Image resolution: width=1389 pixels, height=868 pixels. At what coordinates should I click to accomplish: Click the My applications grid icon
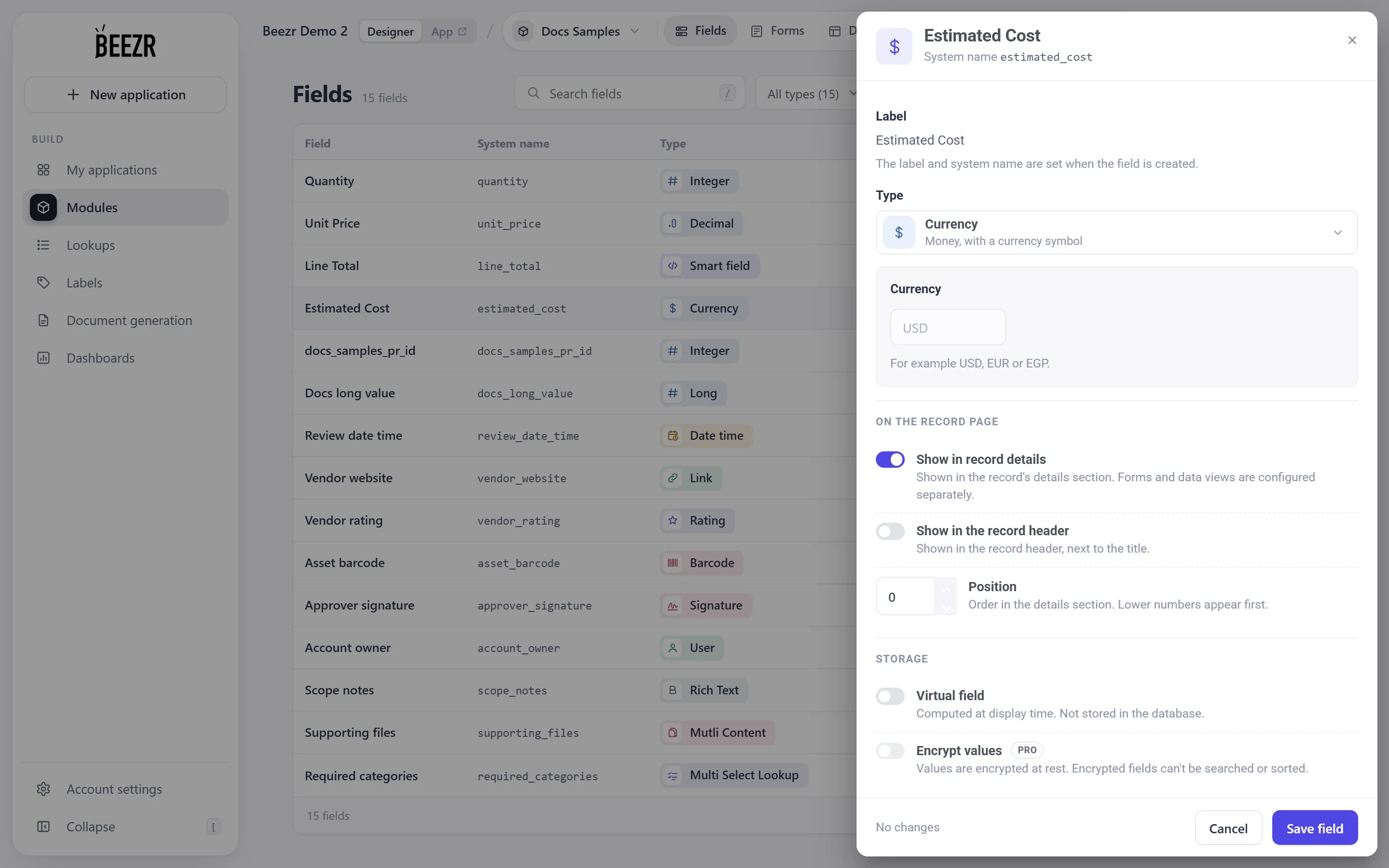43,170
